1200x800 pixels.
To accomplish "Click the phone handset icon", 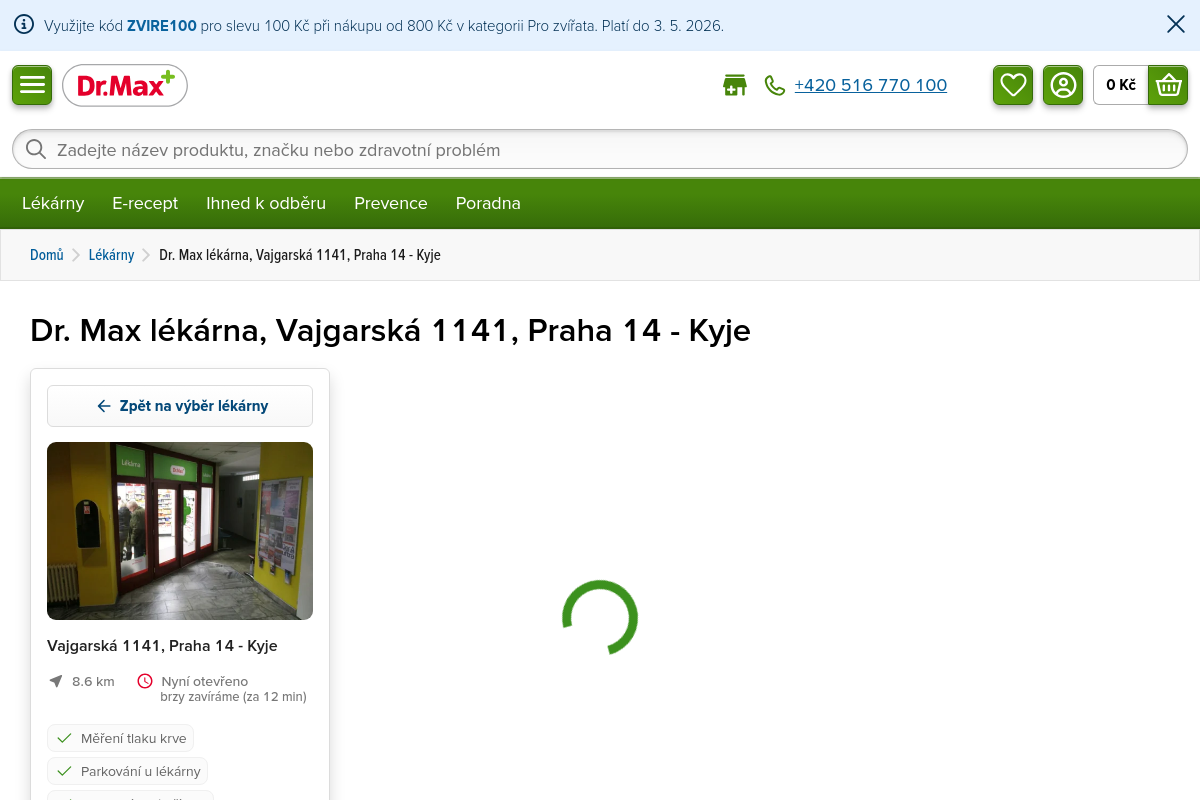I will point(775,85).
